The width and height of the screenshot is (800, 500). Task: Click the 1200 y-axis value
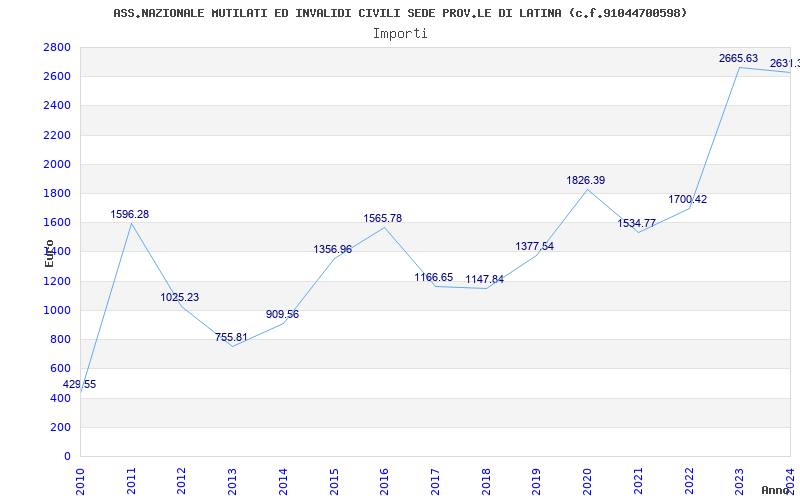pos(57,281)
